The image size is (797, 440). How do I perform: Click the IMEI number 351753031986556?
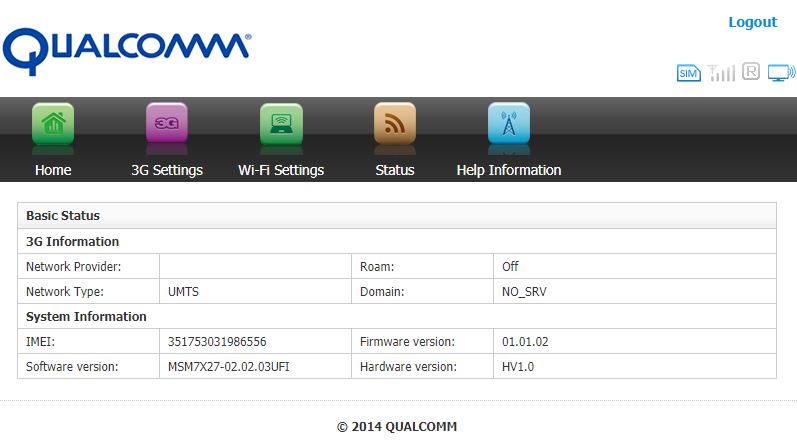coord(217,342)
